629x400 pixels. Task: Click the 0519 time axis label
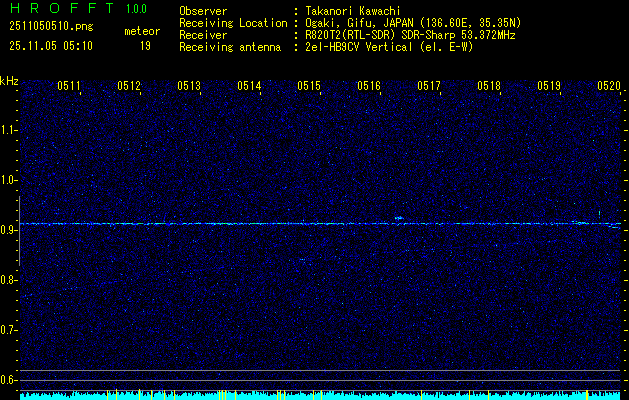(549, 85)
